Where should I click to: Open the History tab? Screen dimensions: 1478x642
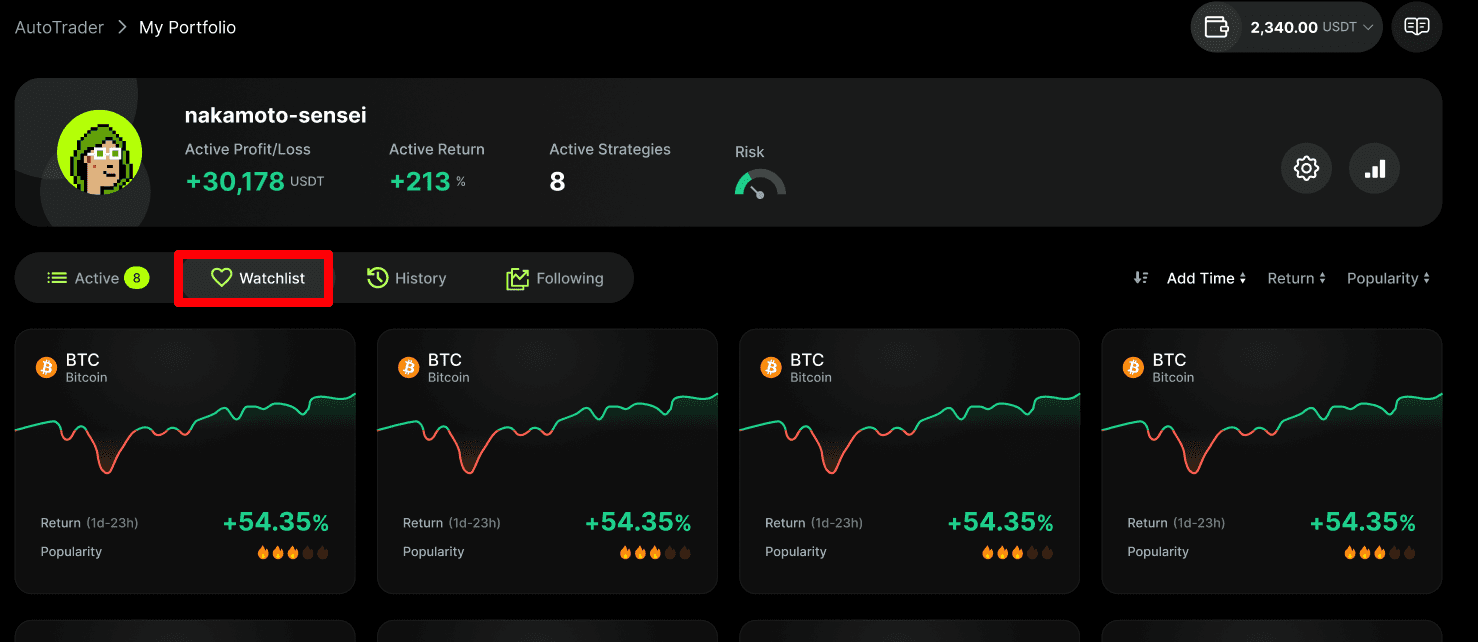(406, 278)
